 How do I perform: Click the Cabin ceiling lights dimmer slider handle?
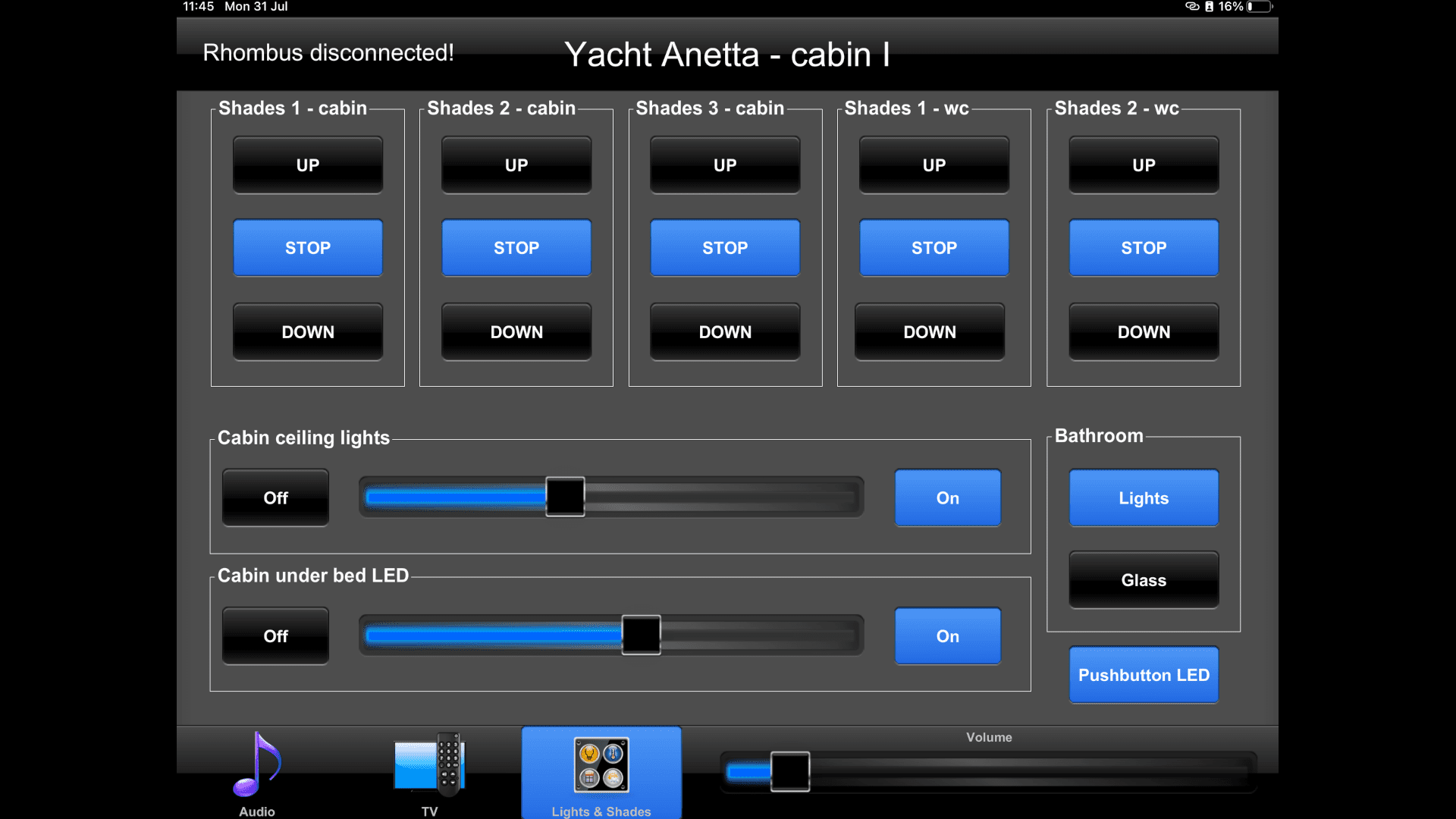point(565,497)
